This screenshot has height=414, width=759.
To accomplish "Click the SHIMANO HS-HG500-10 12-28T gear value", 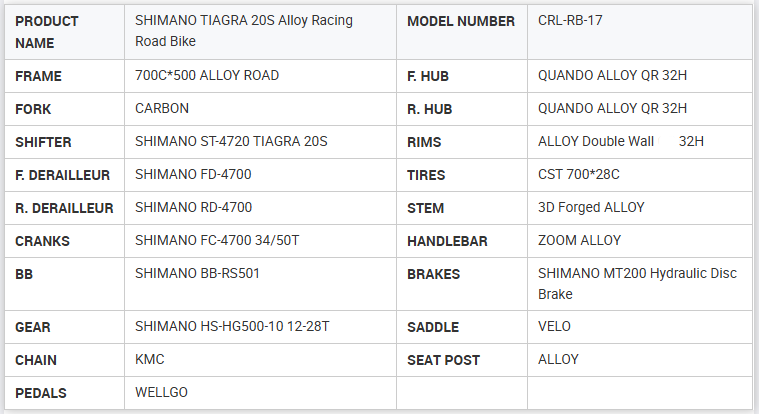I will click(x=232, y=327).
